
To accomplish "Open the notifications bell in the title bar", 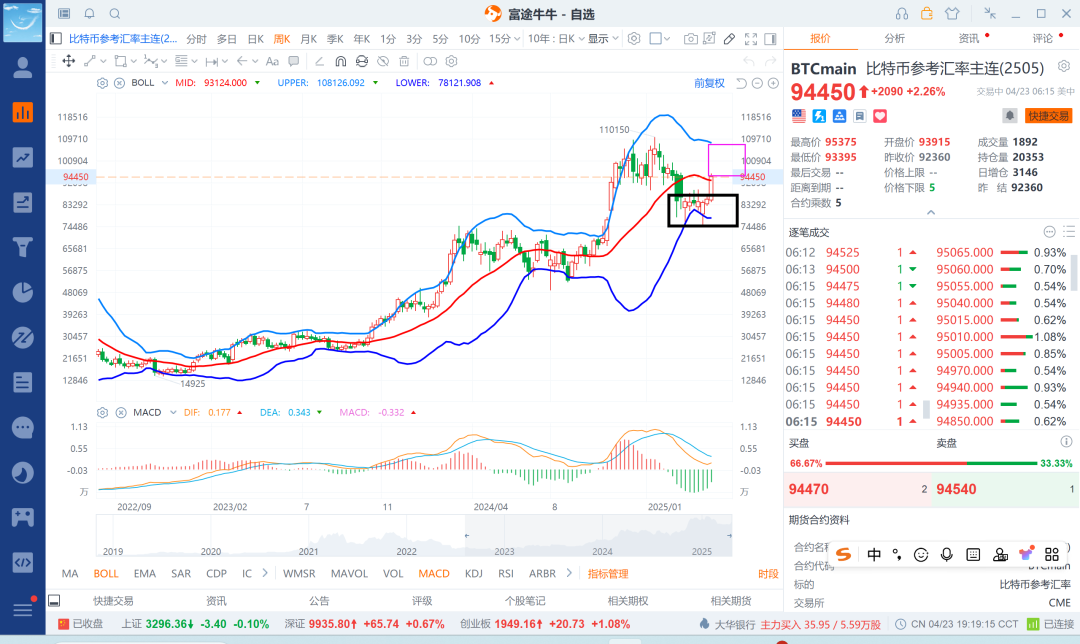I will pyautogui.click(x=90, y=13).
